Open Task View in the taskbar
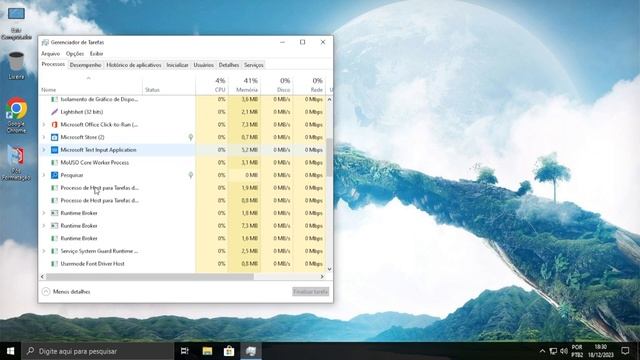The width and height of the screenshot is (640, 360). pyautogui.click(x=184, y=351)
